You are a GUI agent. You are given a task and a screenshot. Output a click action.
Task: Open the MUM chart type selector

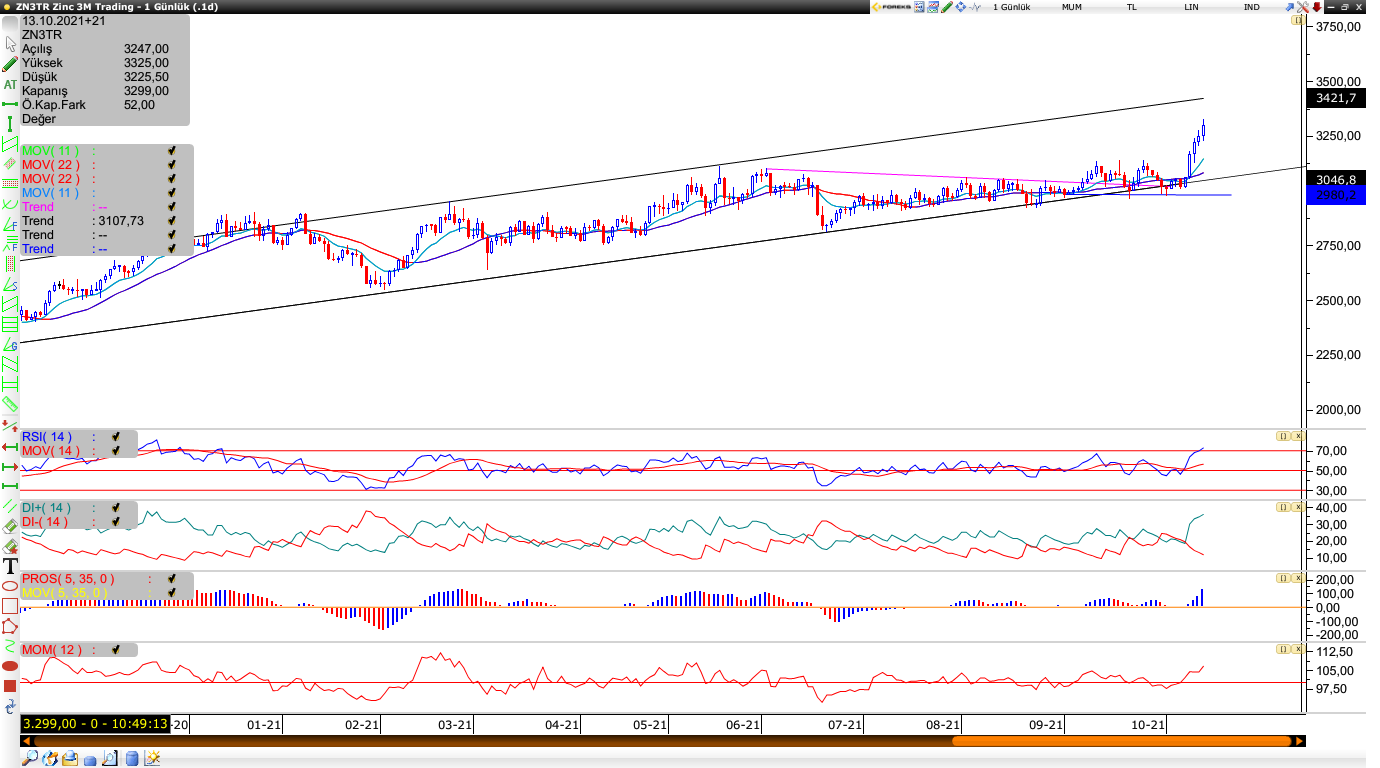tap(1072, 7)
